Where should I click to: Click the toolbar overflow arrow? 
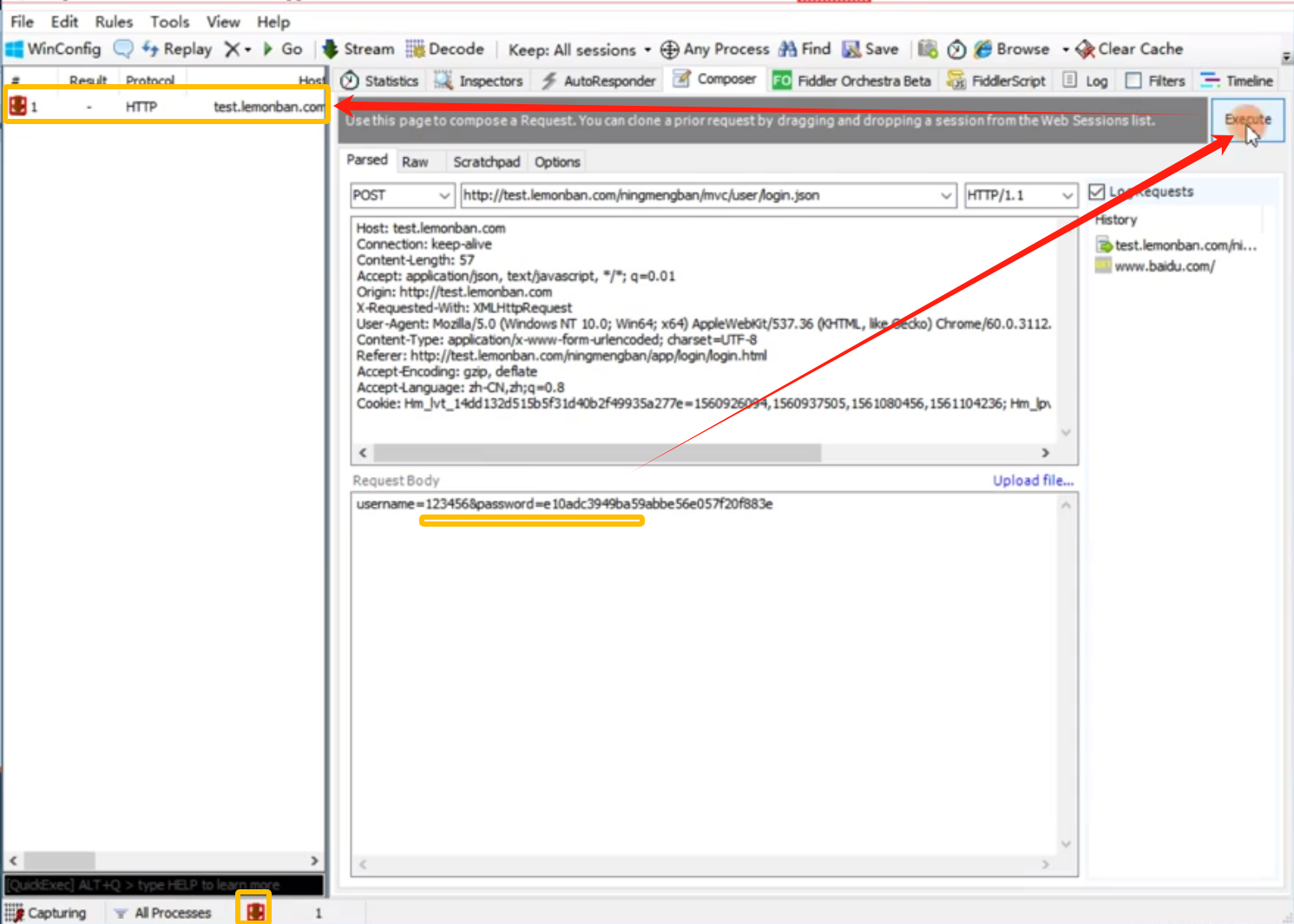tap(1286, 57)
